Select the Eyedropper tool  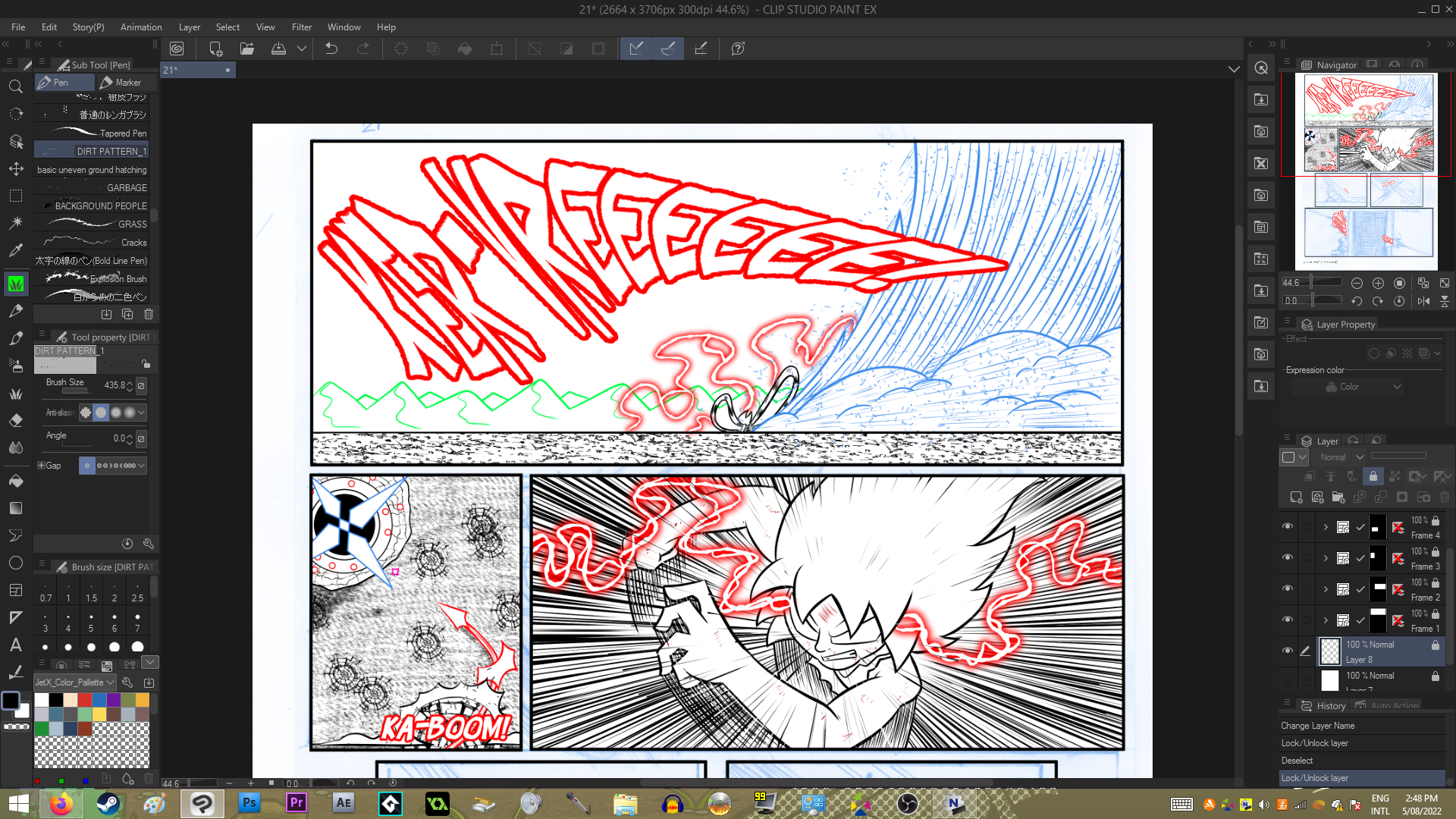click(15, 250)
